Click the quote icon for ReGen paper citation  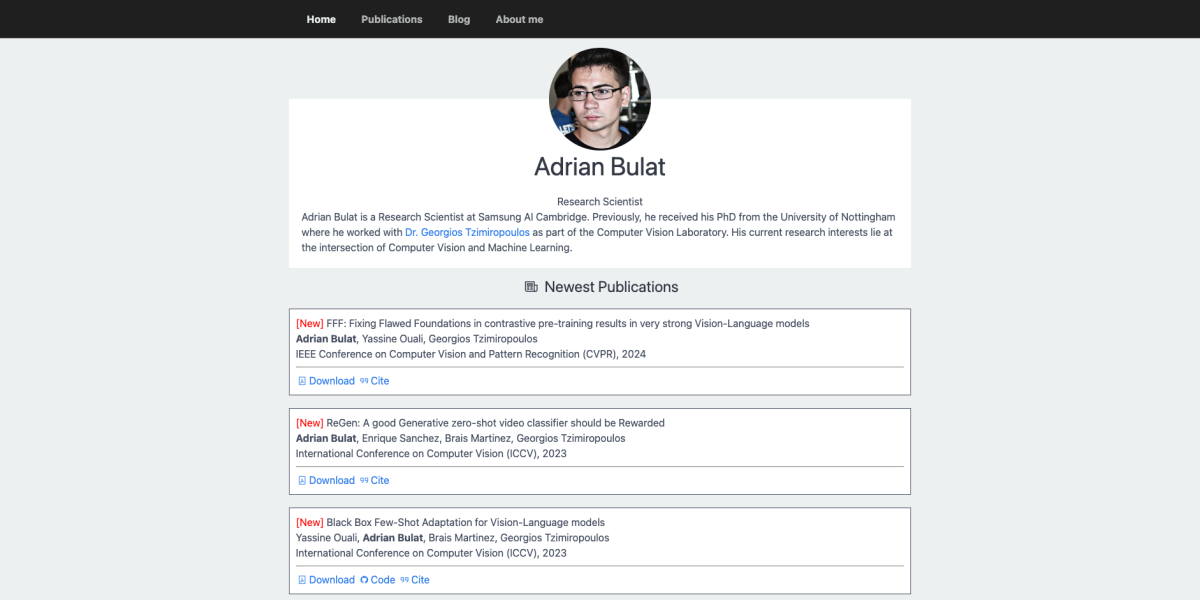coord(364,481)
